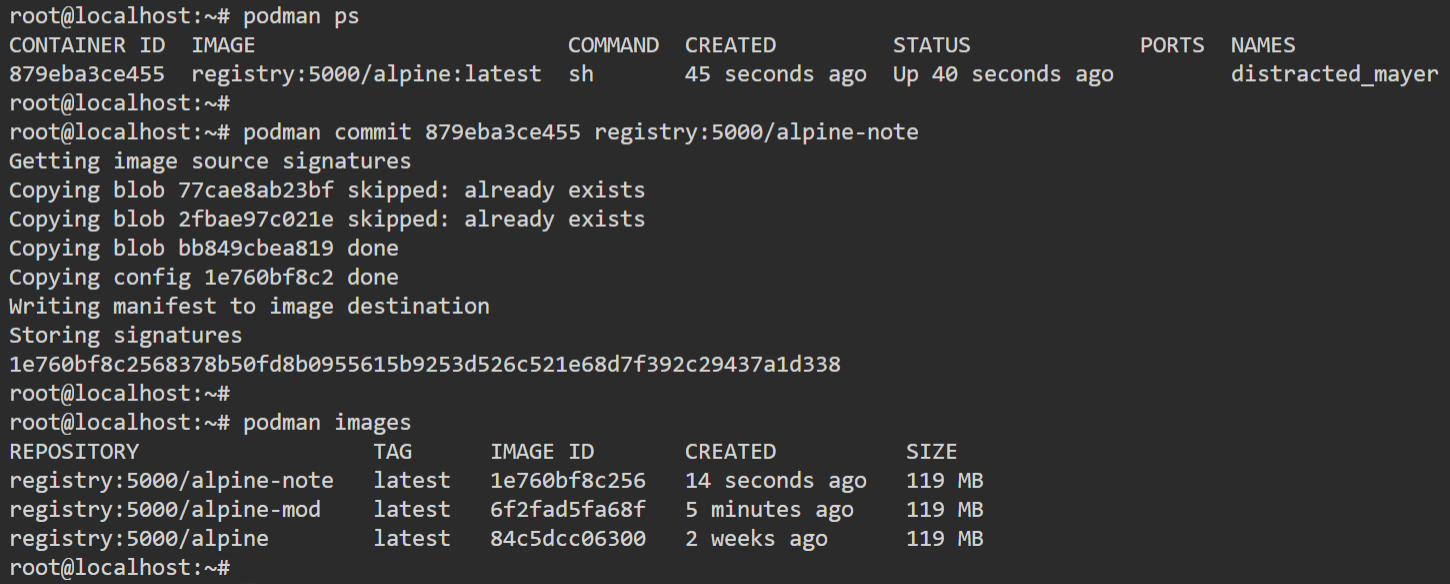
Task: Click the "2 weeks ago" created value
Action: pos(756,538)
